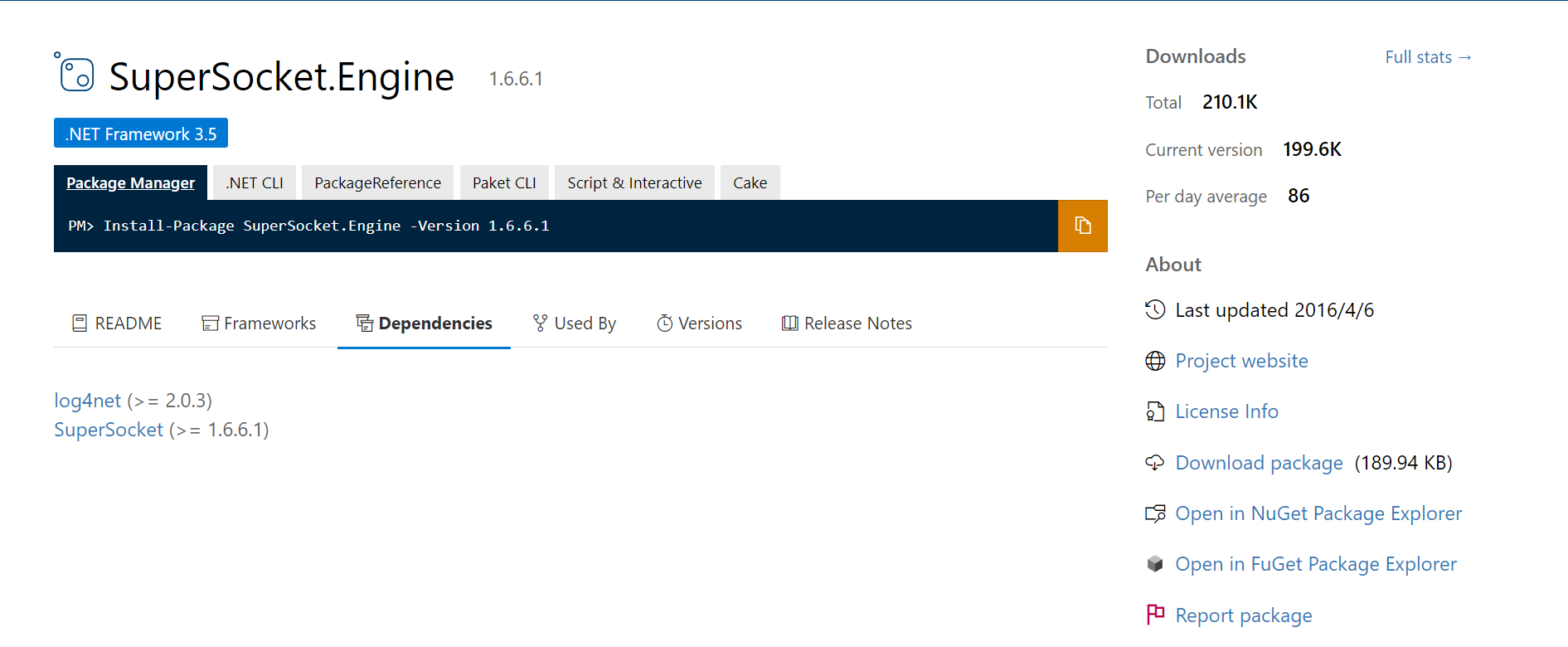Click the current version downloads value 199.6K
The height and width of the screenshot is (647, 1568).
coord(1312,149)
